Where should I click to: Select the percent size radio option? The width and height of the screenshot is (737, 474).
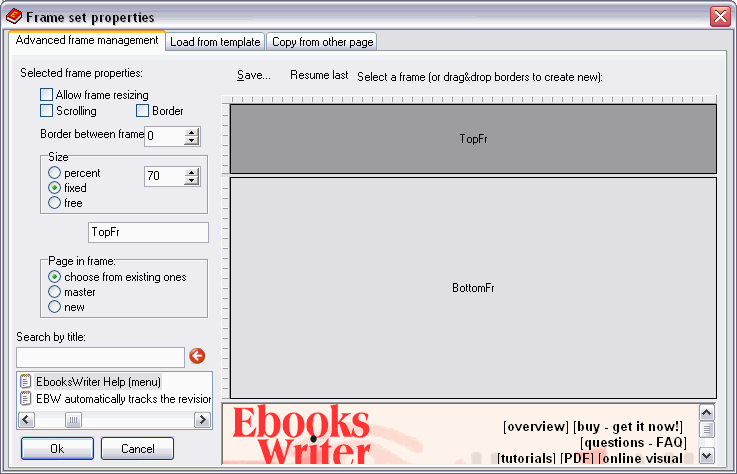click(55, 173)
